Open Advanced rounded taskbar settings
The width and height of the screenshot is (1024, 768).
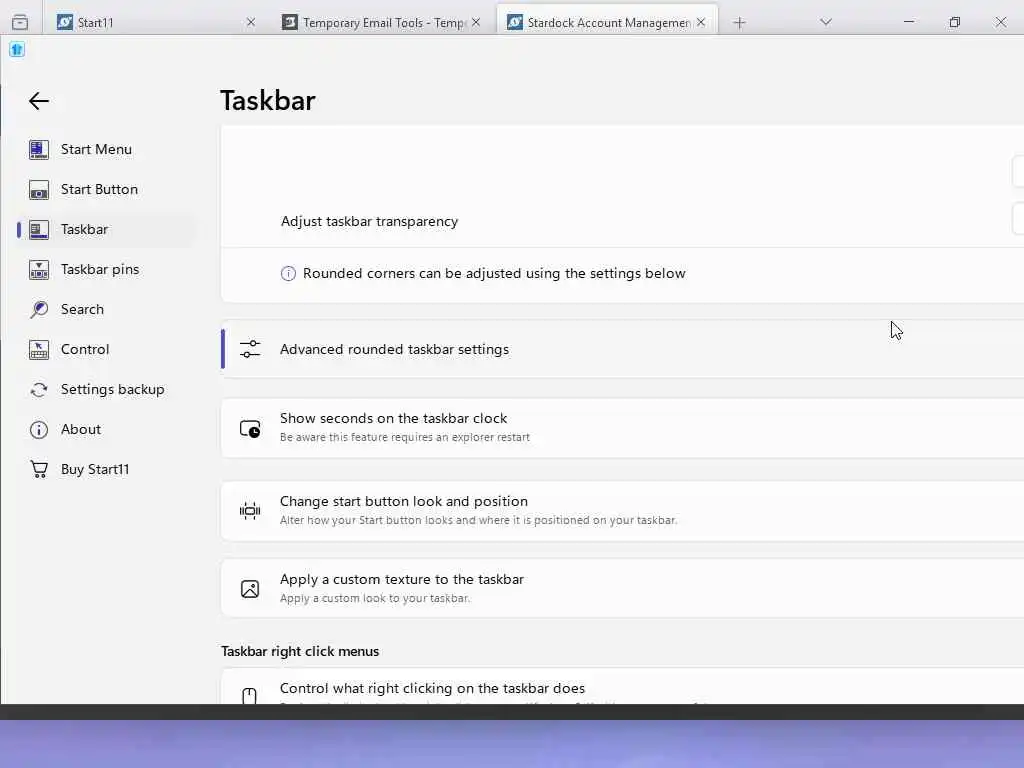point(622,349)
